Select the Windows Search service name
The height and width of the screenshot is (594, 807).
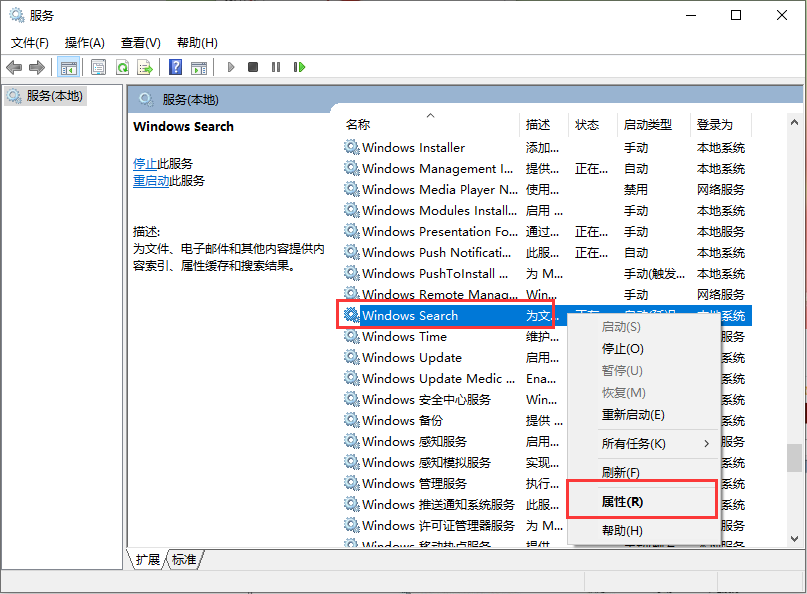tap(410, 316)
